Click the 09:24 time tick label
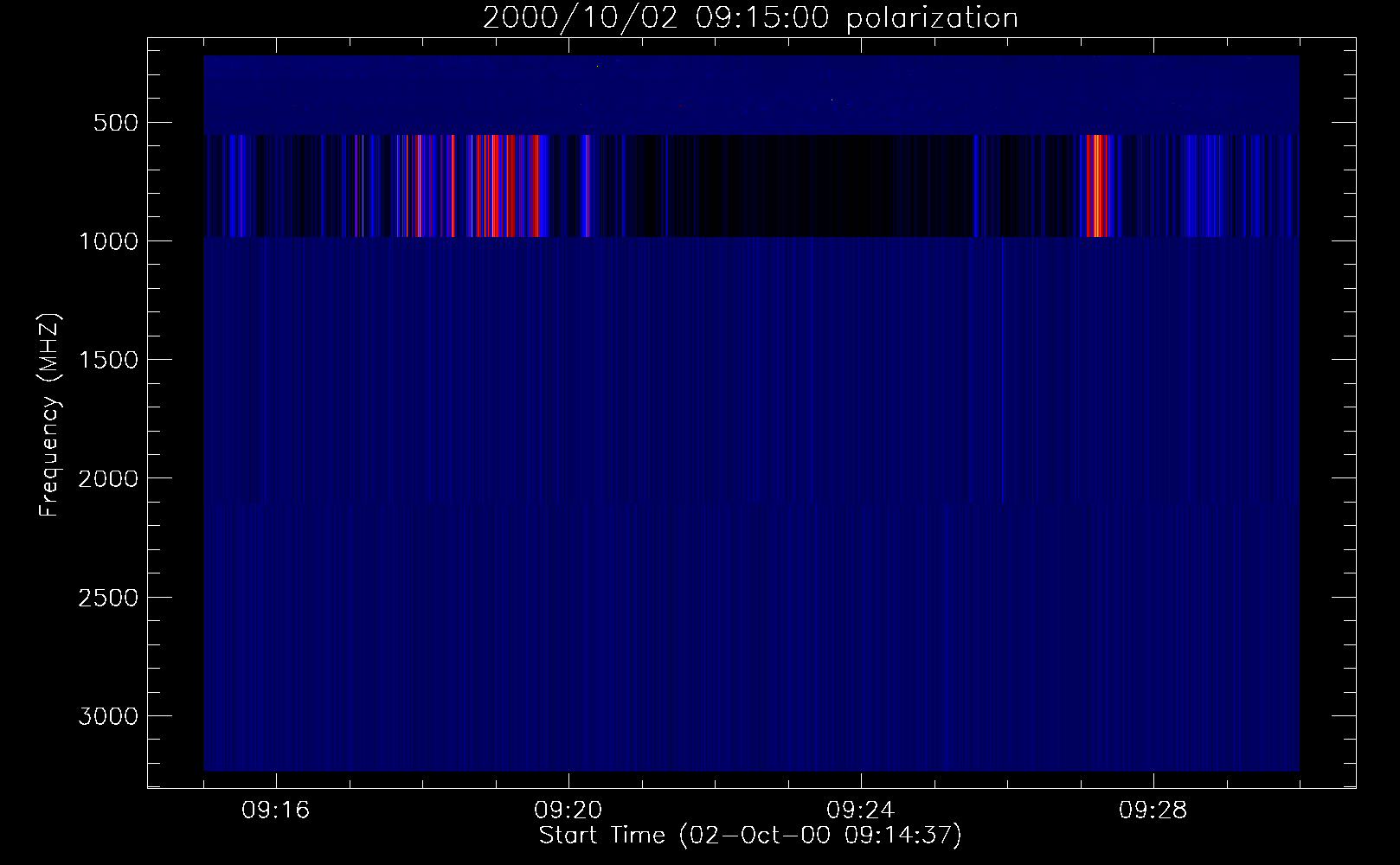This screenshot has height=865, width=1400. [861, 811]
